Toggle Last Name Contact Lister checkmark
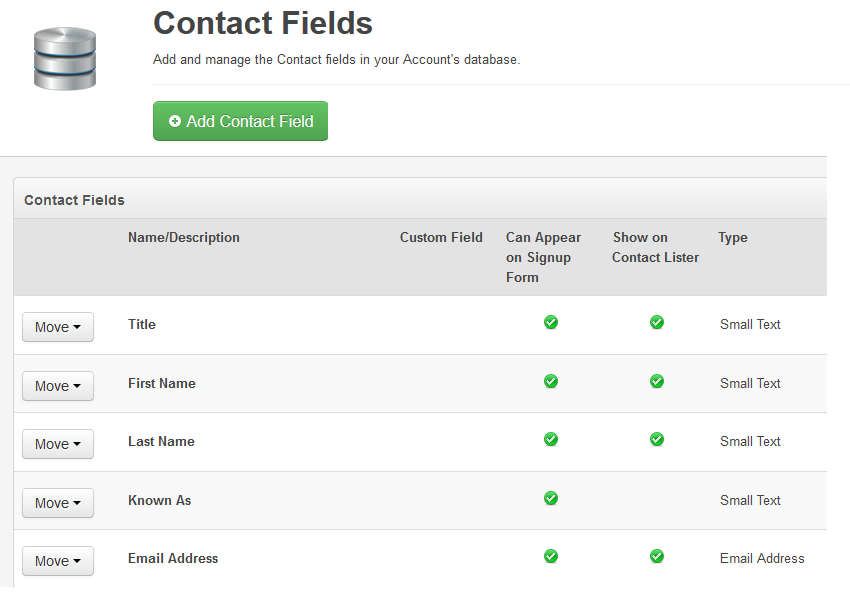 (656, 439)
